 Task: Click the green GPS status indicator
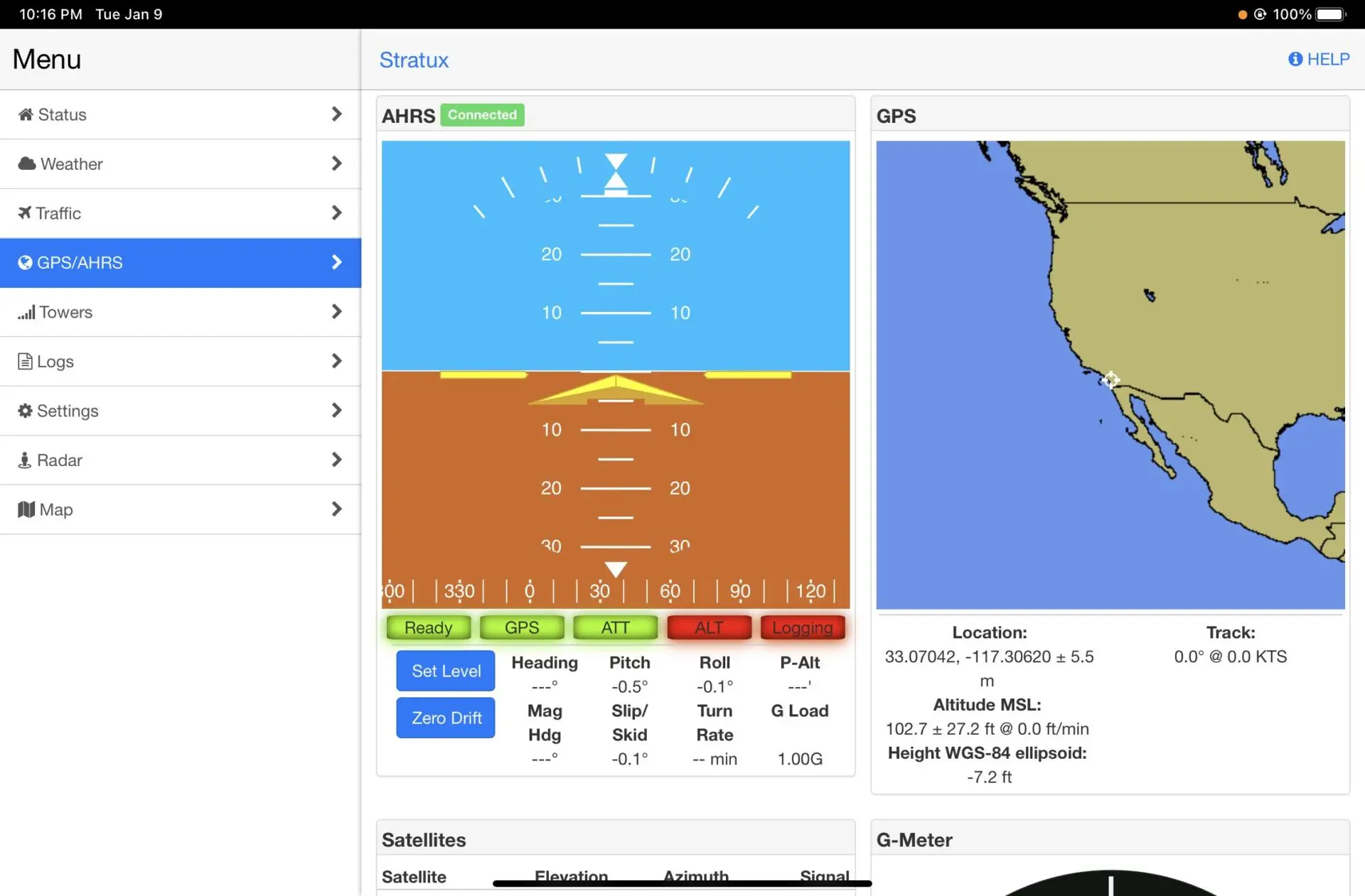point(522,627)
